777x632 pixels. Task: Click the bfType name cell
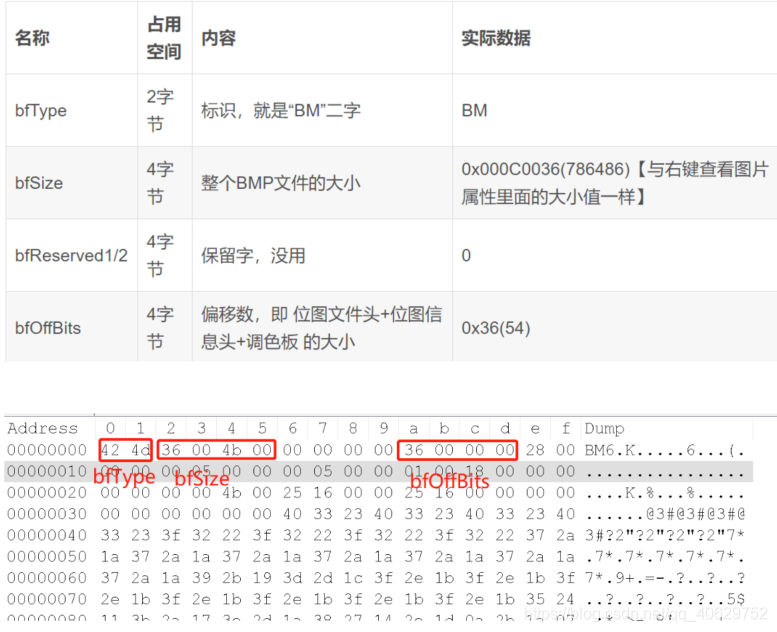click(71, 110)
